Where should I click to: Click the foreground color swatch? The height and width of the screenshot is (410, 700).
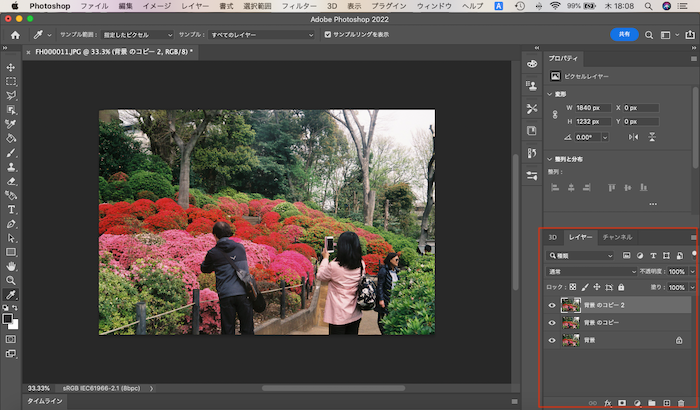[x=7, y=318]
